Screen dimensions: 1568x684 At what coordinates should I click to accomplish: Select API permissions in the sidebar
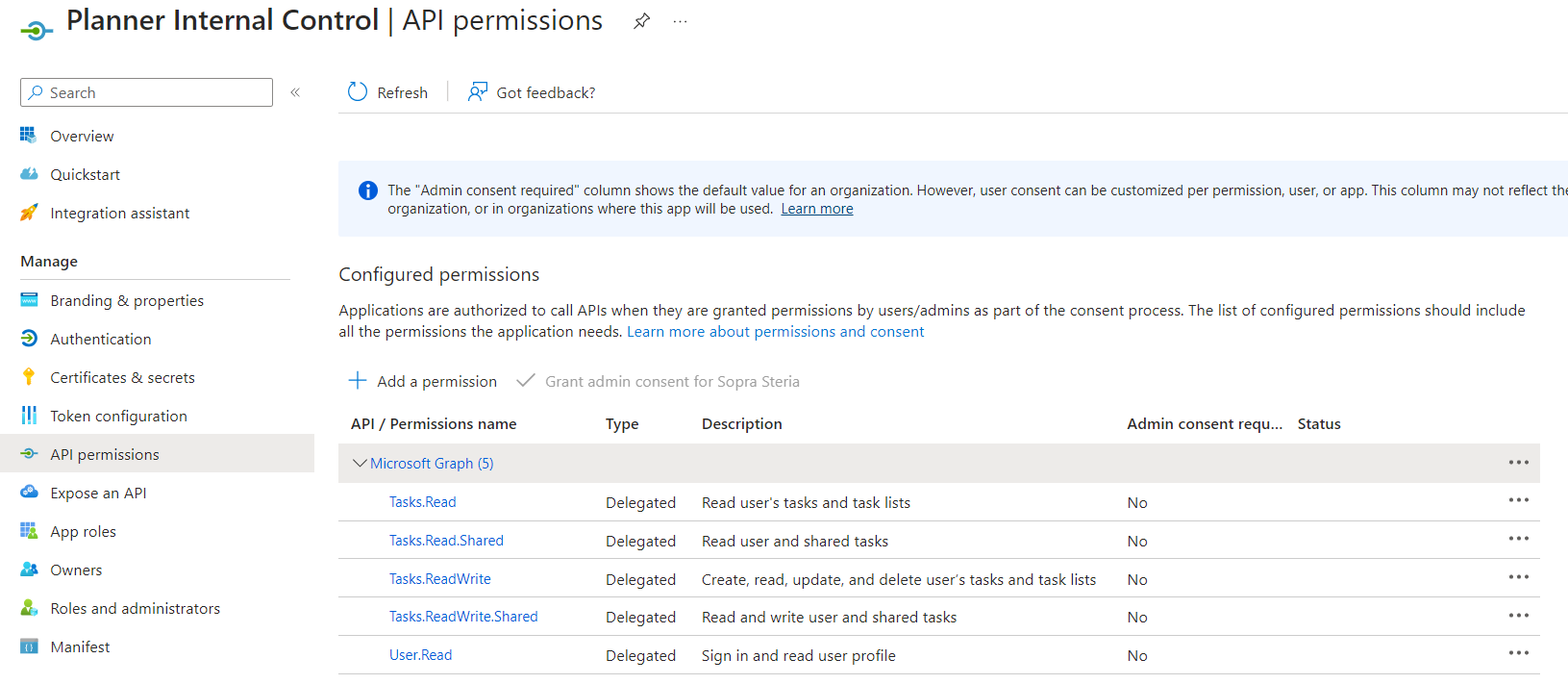[157, 453]
